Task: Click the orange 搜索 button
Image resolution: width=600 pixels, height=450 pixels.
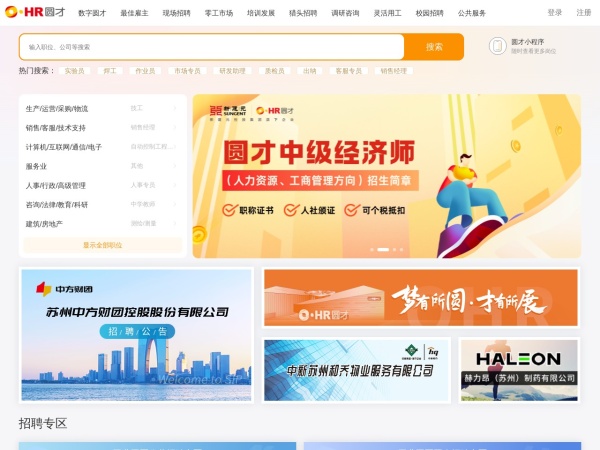Action: [x=434, y=47]
